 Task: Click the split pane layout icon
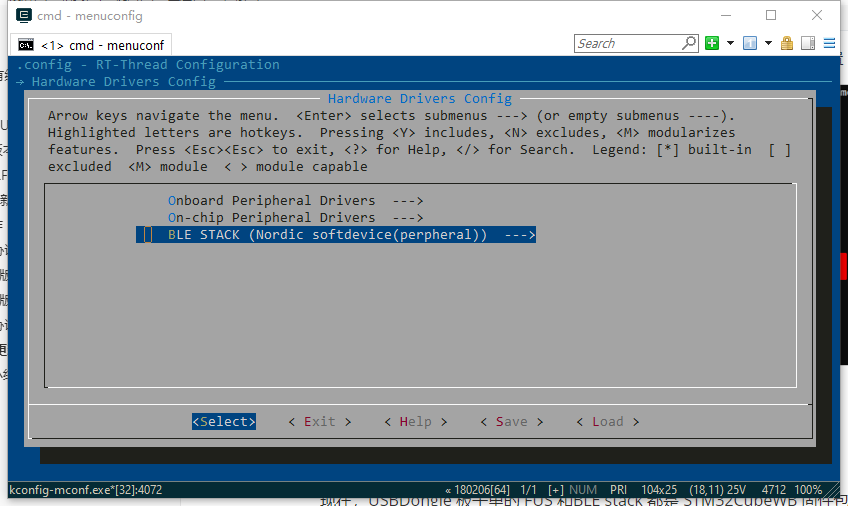tap(806, 43)
